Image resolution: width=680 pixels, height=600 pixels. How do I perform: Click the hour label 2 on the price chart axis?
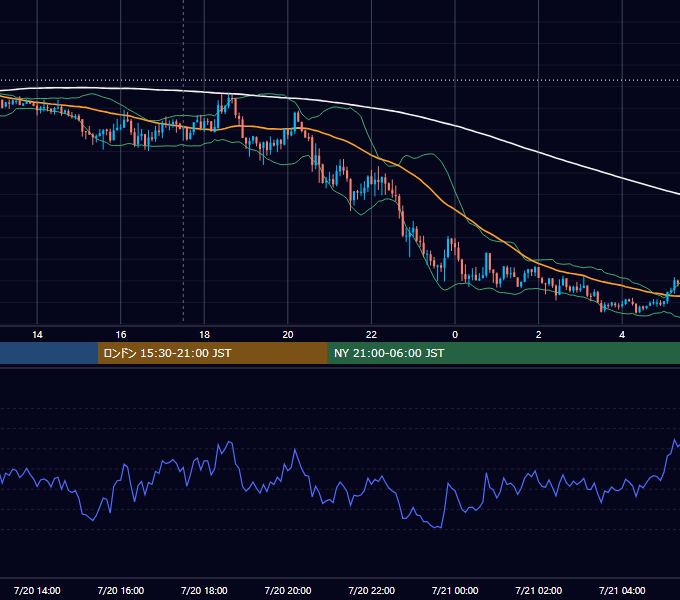coord(539,335)
